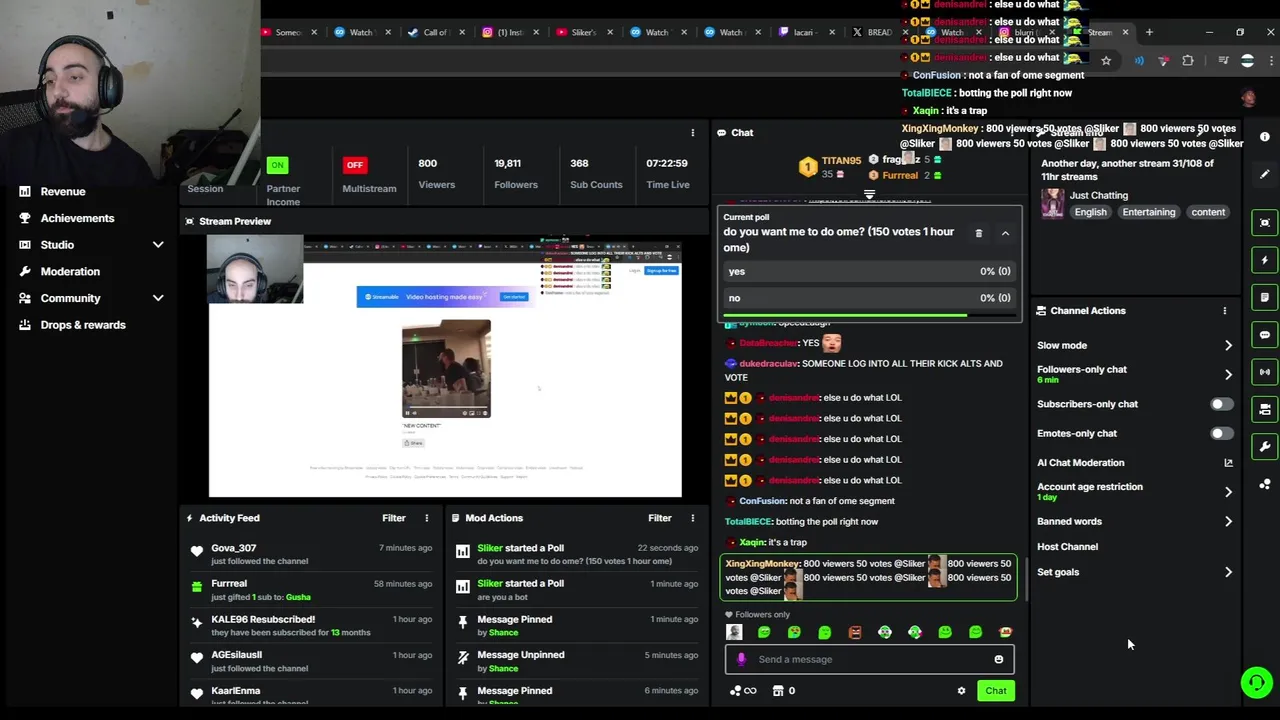Open Revenue in the sidebar
This screenshot has height=720, width=1280.
tap(63, 192)
